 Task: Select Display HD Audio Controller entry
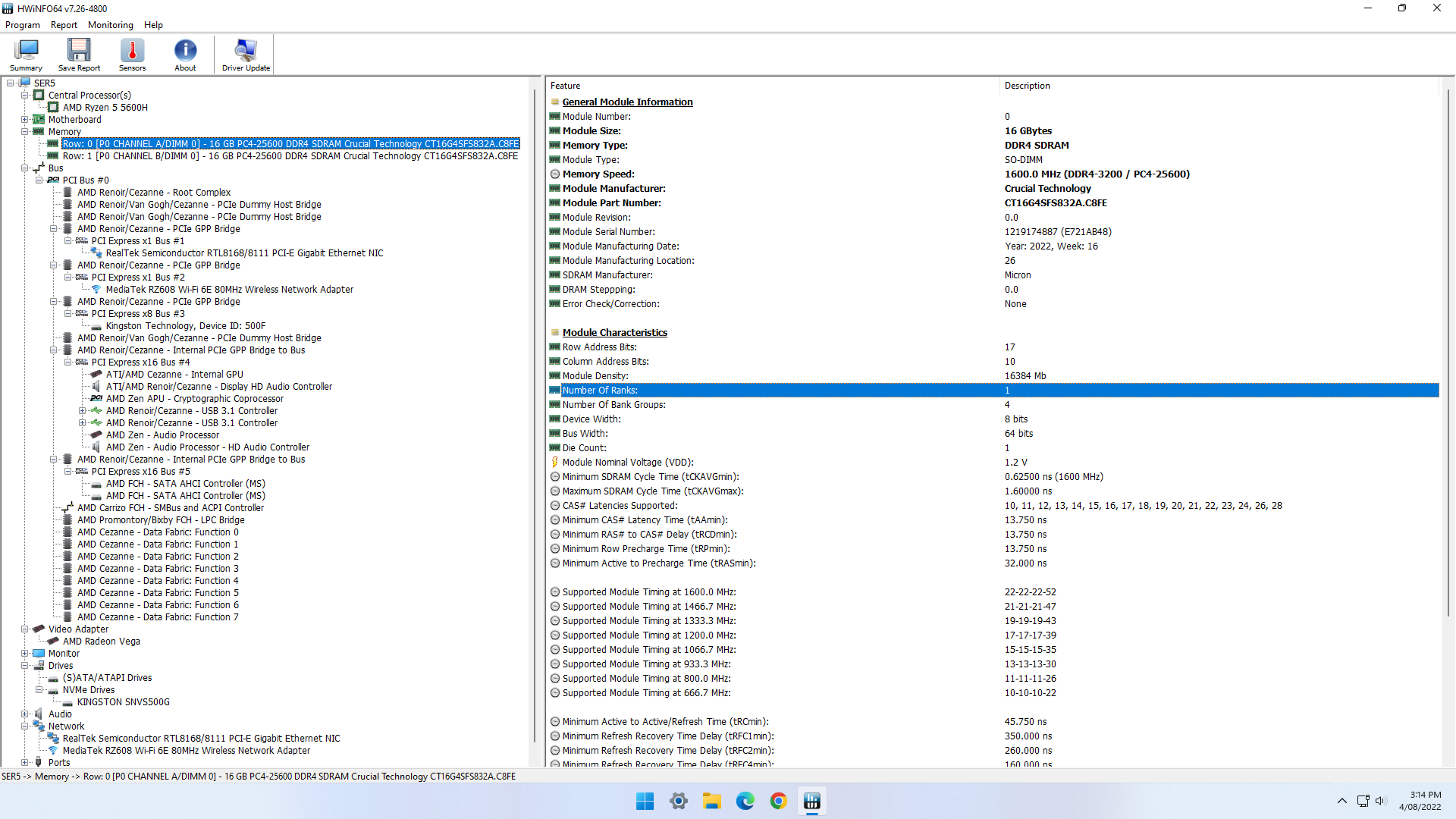(x=219, y=387)
